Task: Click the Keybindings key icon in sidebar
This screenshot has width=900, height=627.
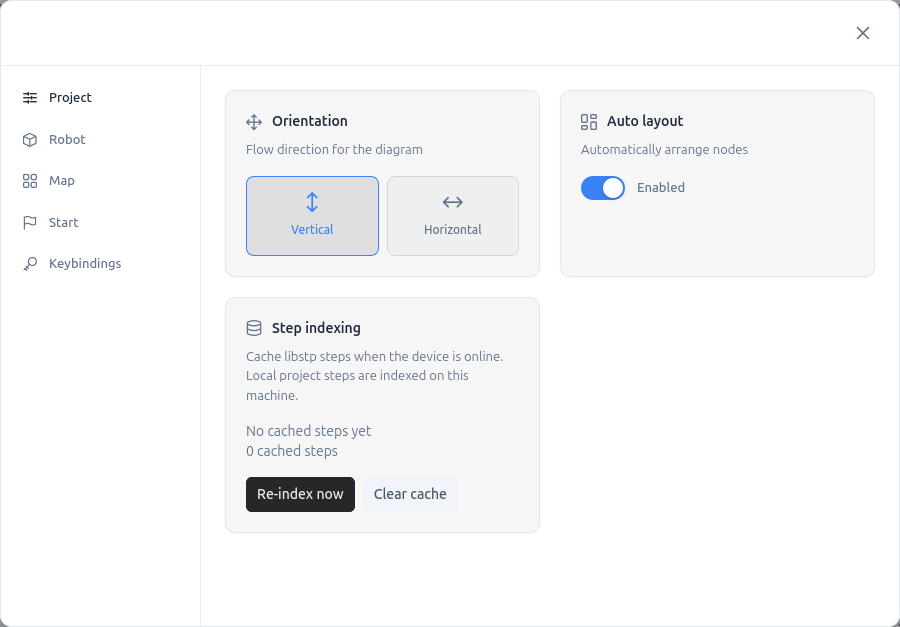Action: pos(29,263)
